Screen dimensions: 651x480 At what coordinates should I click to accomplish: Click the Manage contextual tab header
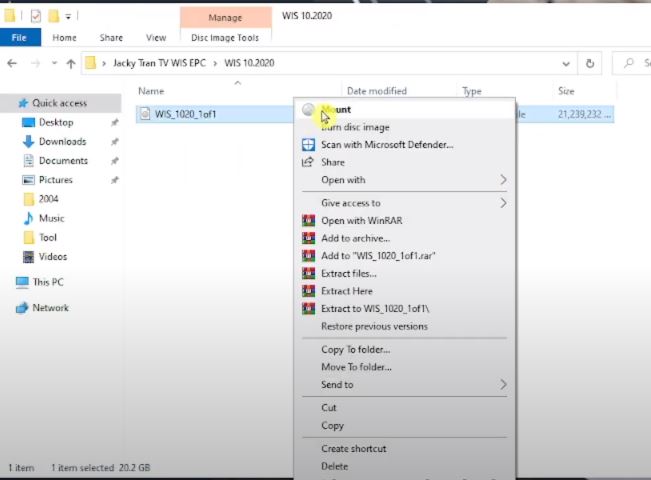click(x=225, y=17)
